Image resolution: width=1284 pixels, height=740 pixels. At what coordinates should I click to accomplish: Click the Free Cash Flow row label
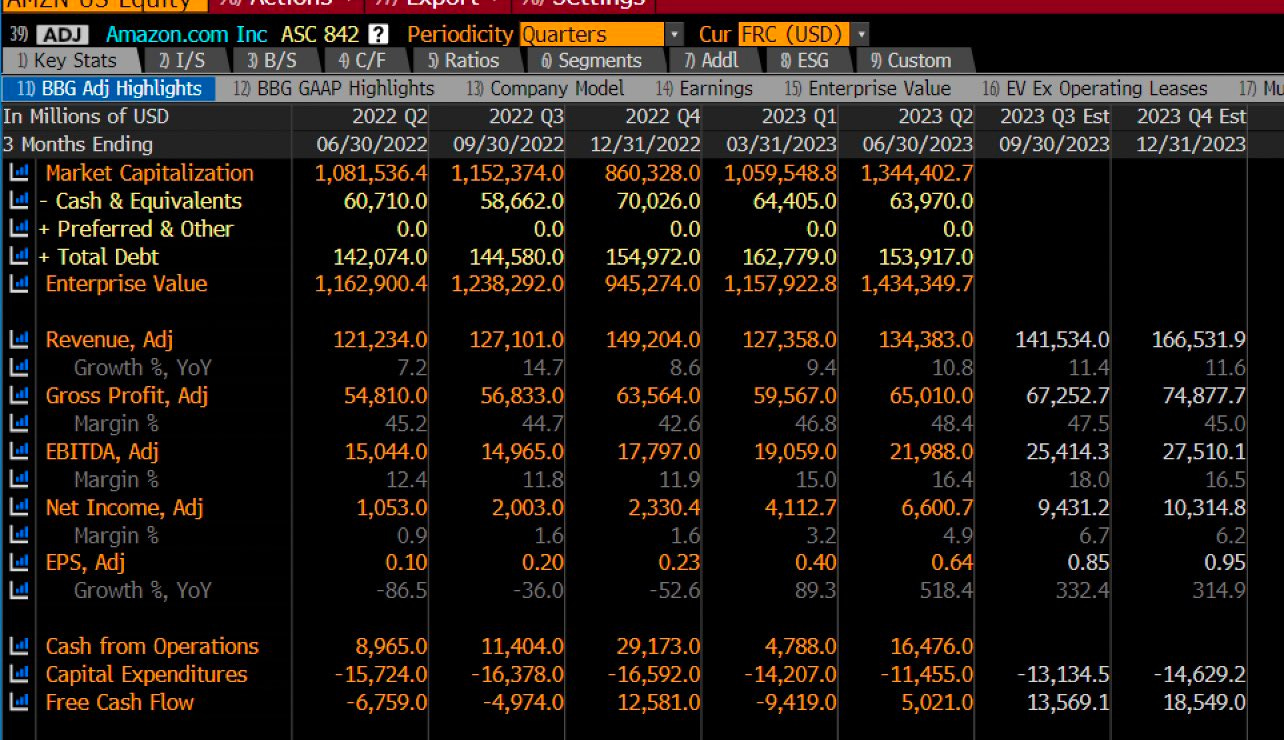(120, 703)
